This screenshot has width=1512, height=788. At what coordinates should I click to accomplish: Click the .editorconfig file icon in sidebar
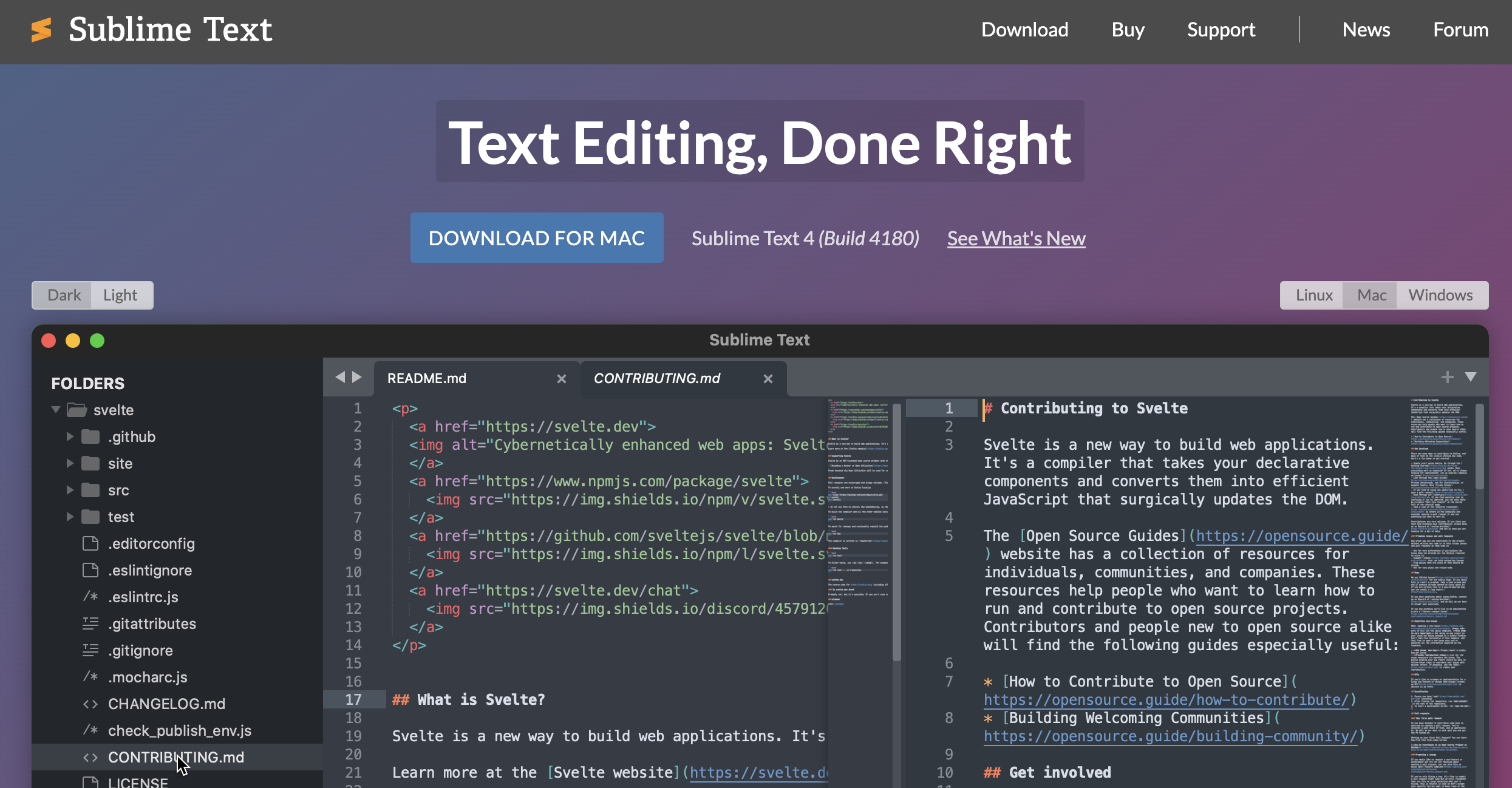tap(90, 543)
